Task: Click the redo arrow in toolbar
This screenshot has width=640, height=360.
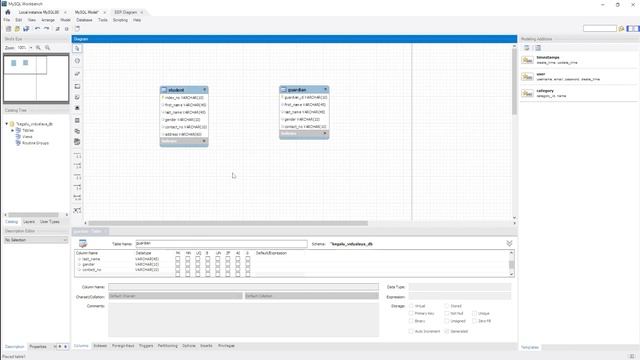Action: (47, 29)
